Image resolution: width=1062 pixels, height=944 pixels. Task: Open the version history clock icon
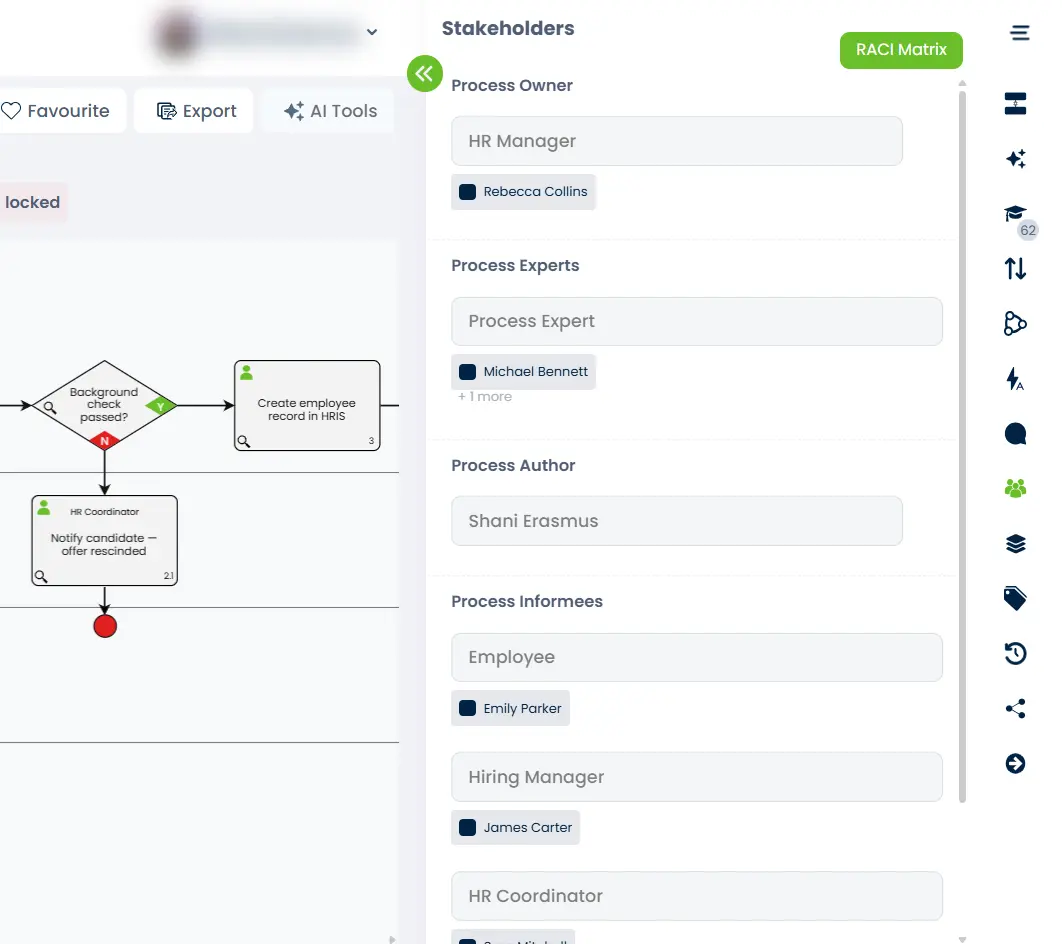[1015, 654]
